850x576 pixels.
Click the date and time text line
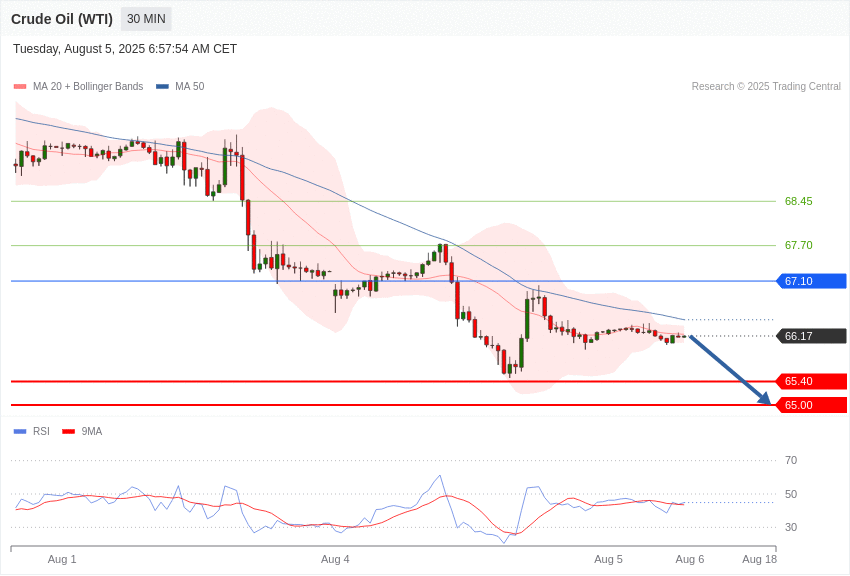coord(125,49)
